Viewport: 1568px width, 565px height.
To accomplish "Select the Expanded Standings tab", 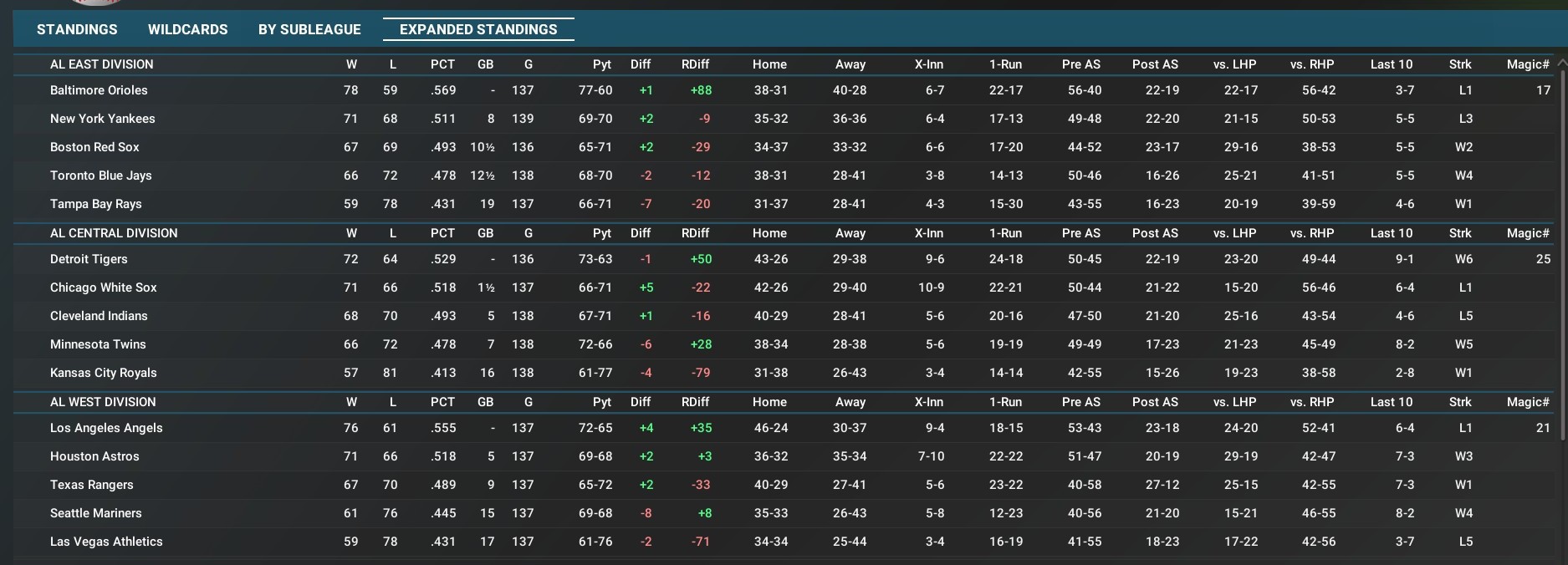I will [478, 29].
